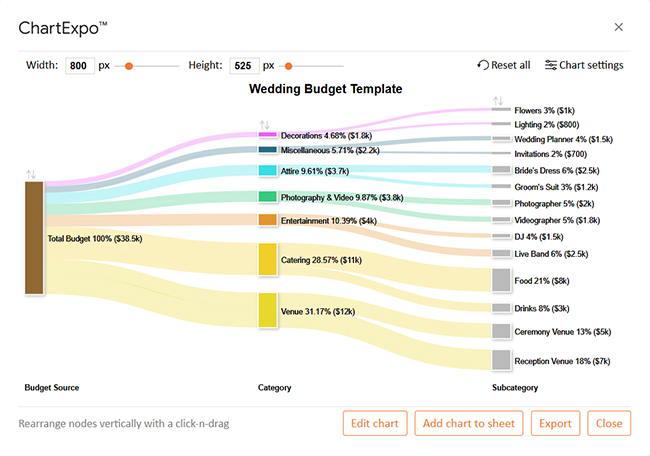Click the sort arrows above Category column
This screenshot has height=456, width=650.
[265, 125]
